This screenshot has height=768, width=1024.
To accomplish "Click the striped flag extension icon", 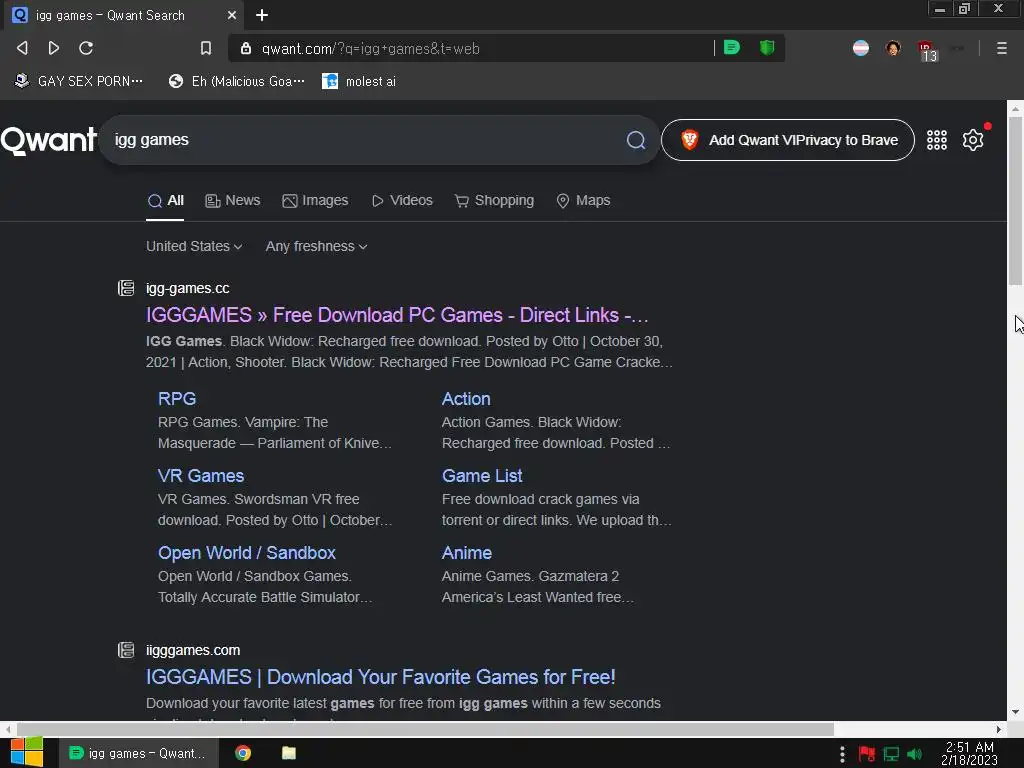I will click(861, 48).
